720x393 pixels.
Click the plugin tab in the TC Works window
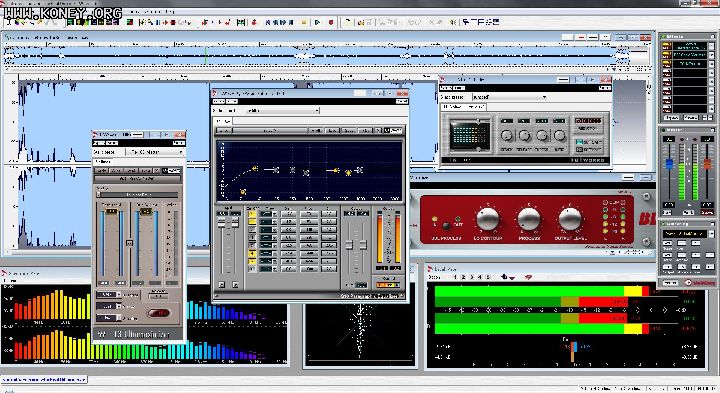pos(463,107)
